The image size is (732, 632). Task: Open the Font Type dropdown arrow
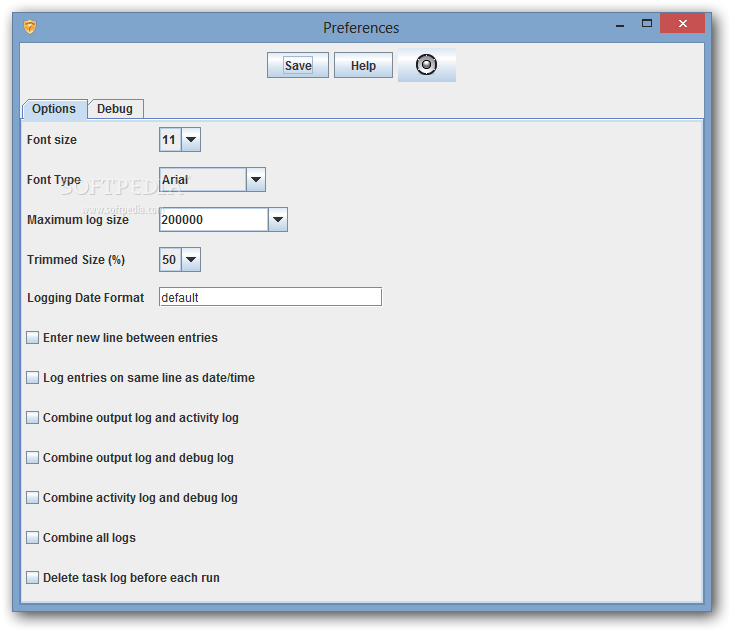click(x=256, y=180)
